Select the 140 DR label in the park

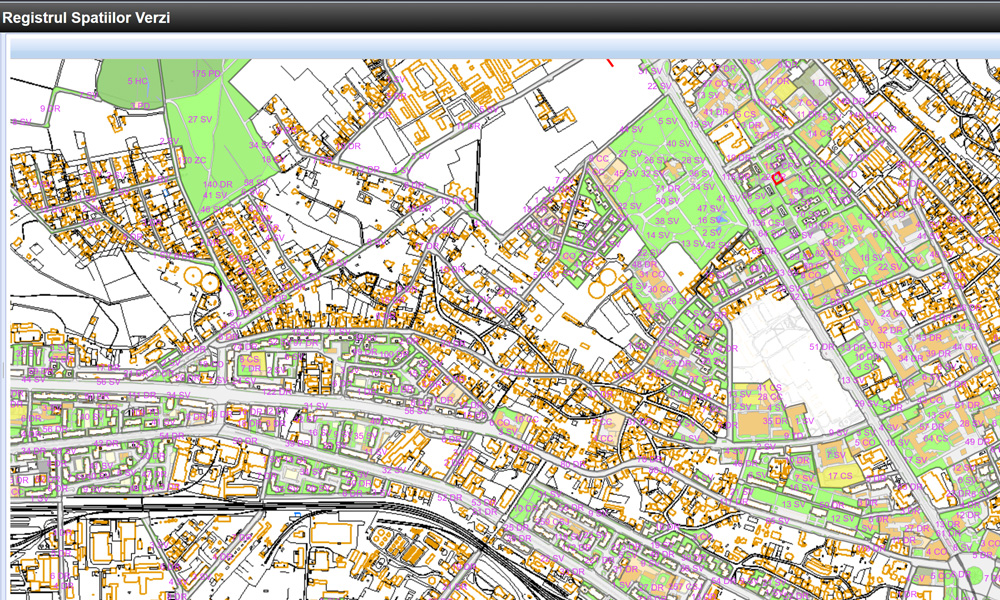coord(217,185)
